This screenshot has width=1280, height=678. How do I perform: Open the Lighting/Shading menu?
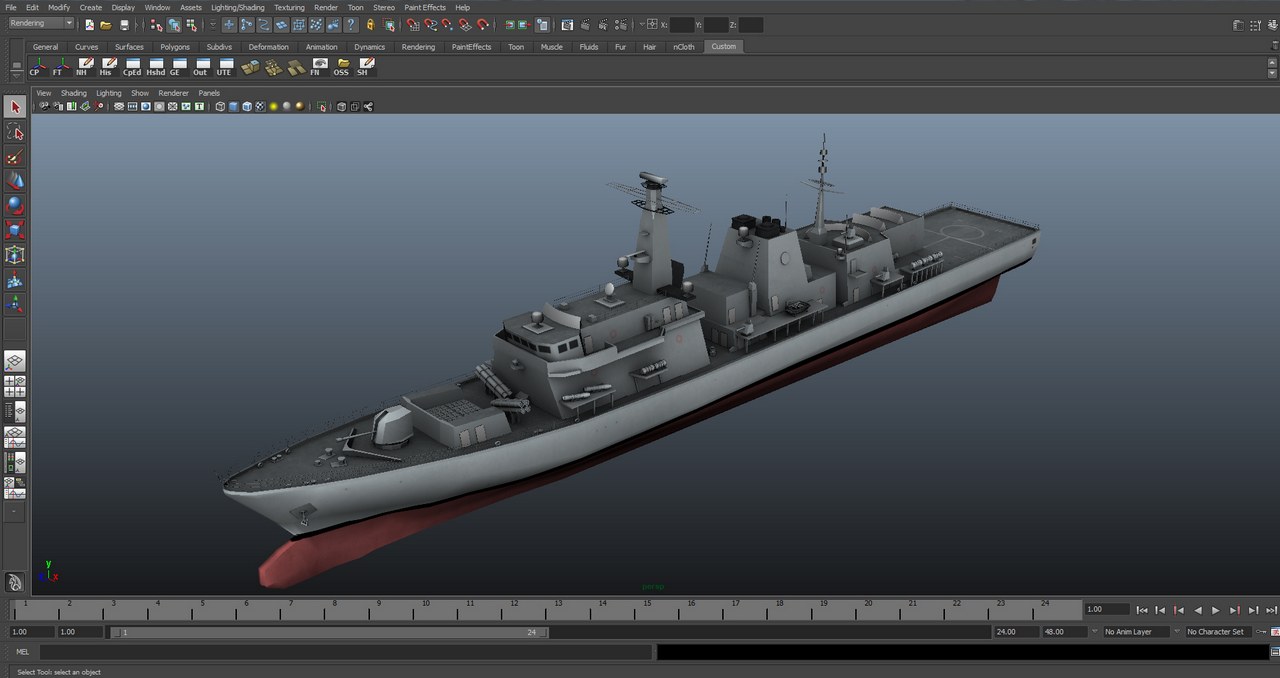click(237, 7)
